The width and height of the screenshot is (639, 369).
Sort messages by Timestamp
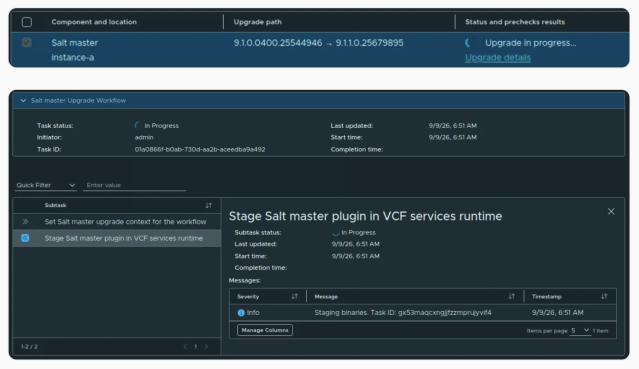pyautogui.click(x=604, y=296)
